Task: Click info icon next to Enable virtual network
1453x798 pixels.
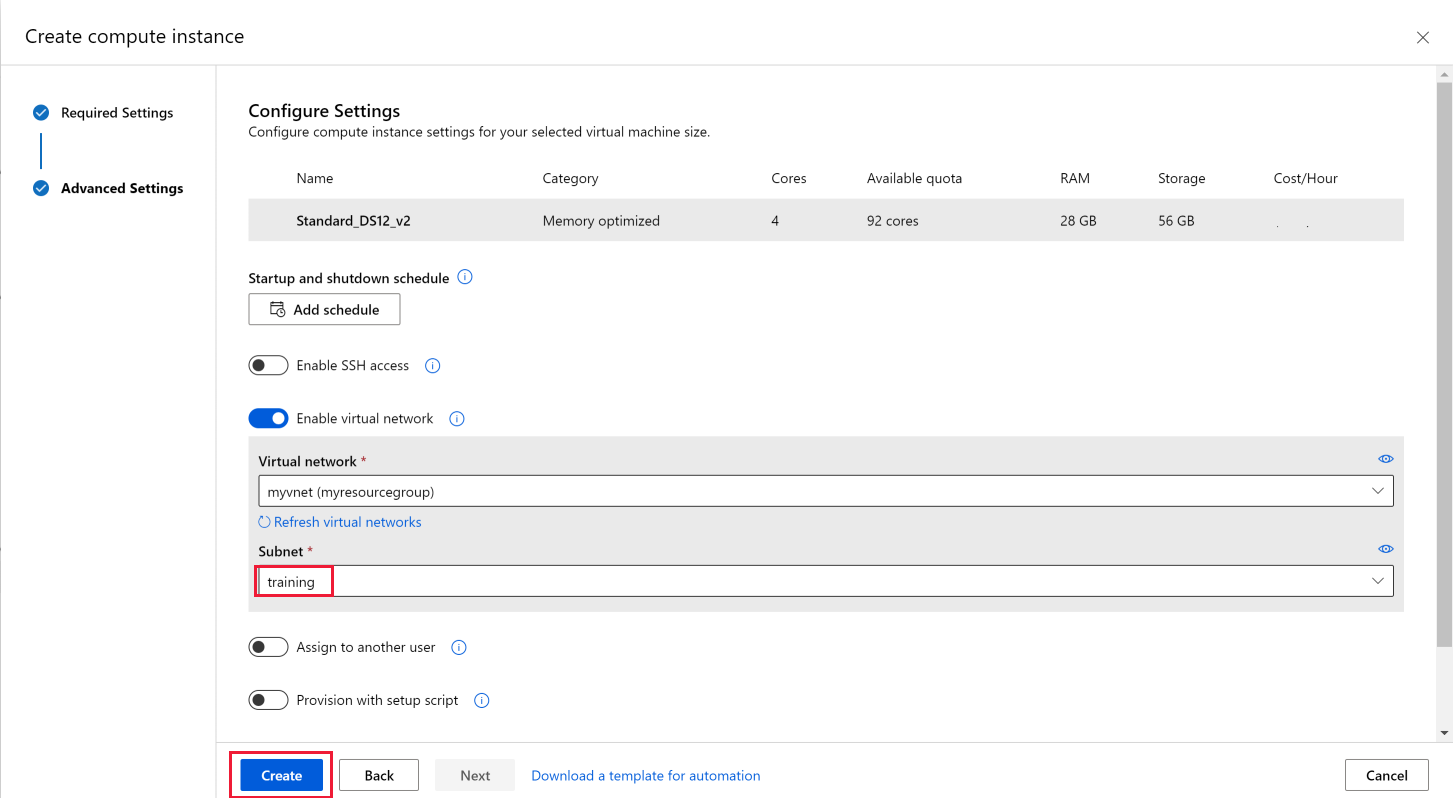Action: click(x=457, y=419)
